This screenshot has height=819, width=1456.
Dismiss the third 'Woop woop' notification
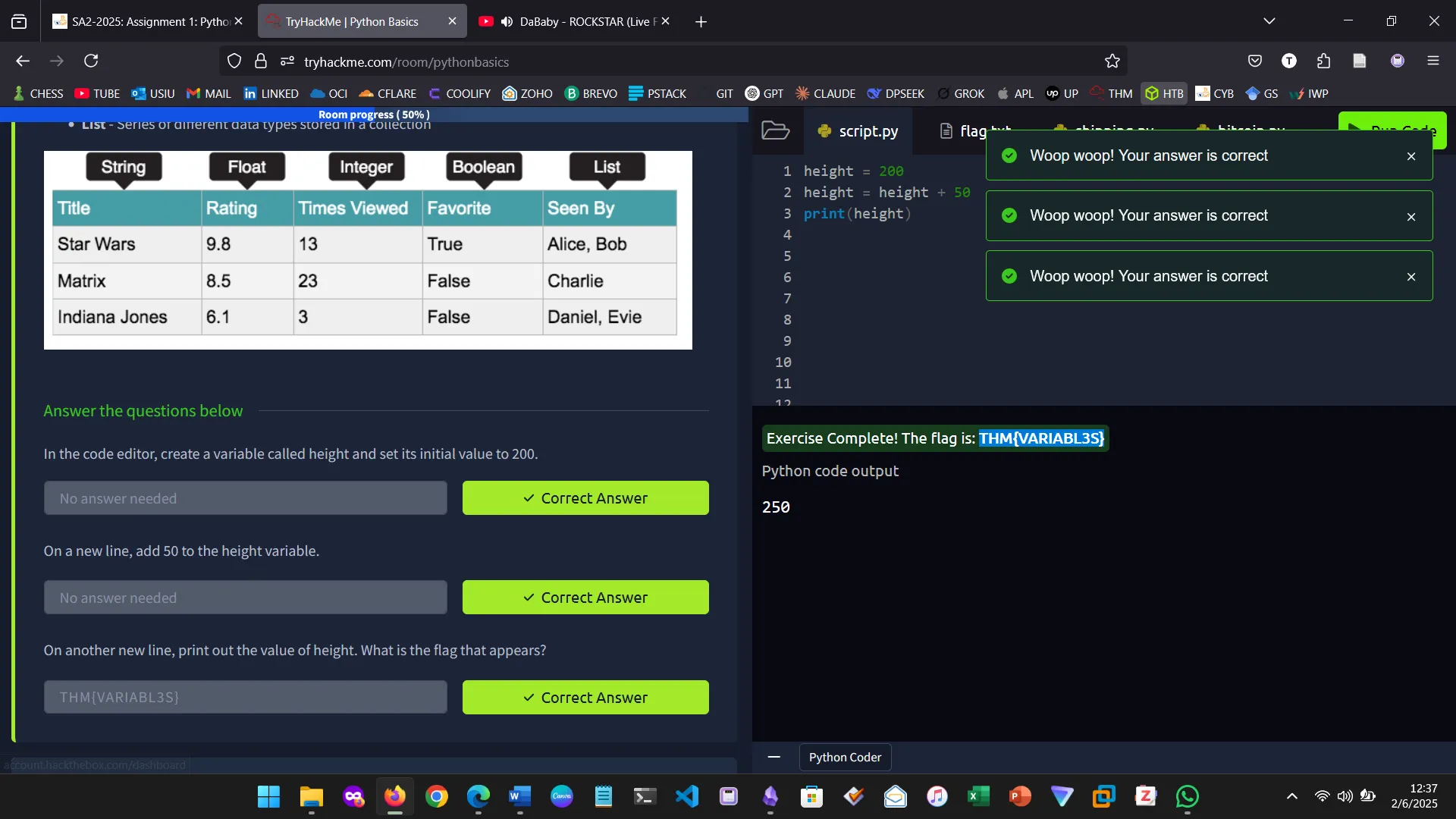pos(1410,277)
